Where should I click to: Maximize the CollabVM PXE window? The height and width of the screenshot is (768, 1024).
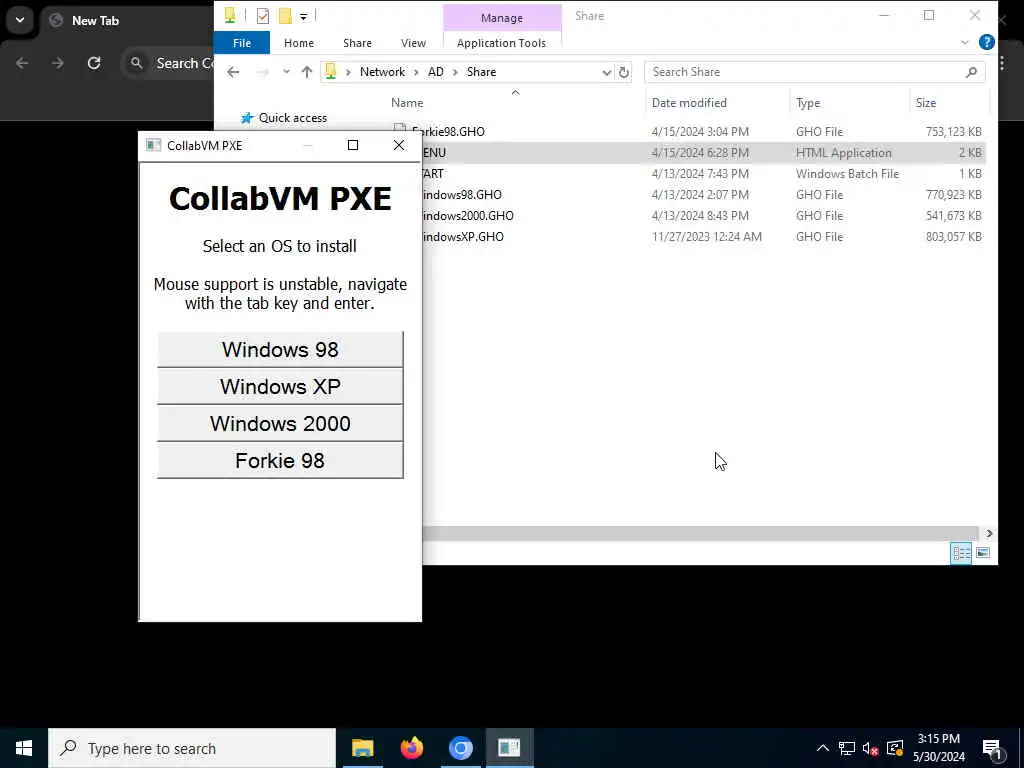click(x=353, y=145)
